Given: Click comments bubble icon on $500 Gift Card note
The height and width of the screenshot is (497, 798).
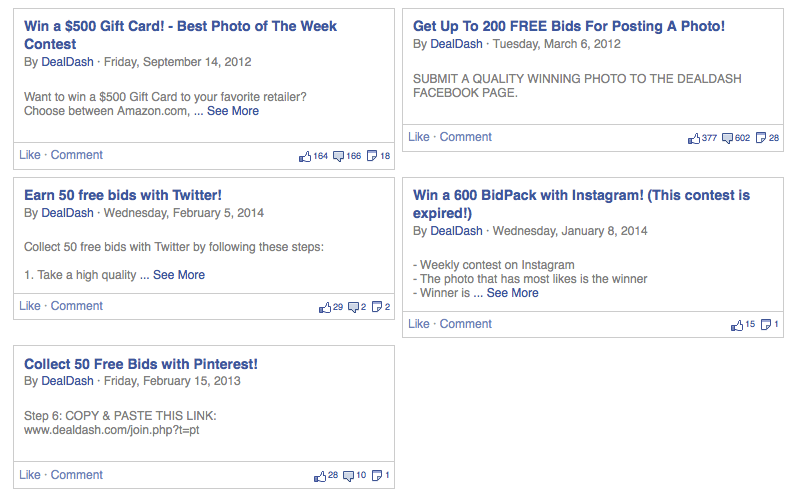Looking at the screenshot, I should [338, 156].
